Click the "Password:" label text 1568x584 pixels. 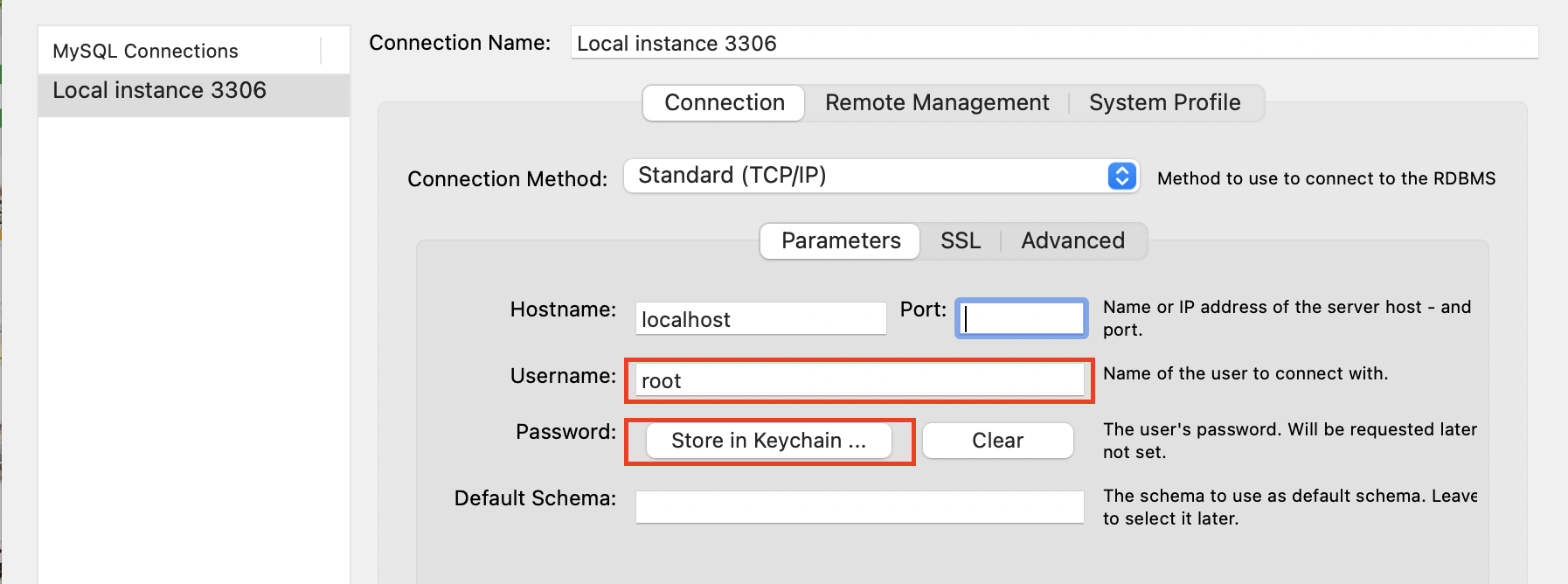click(565, 432)
